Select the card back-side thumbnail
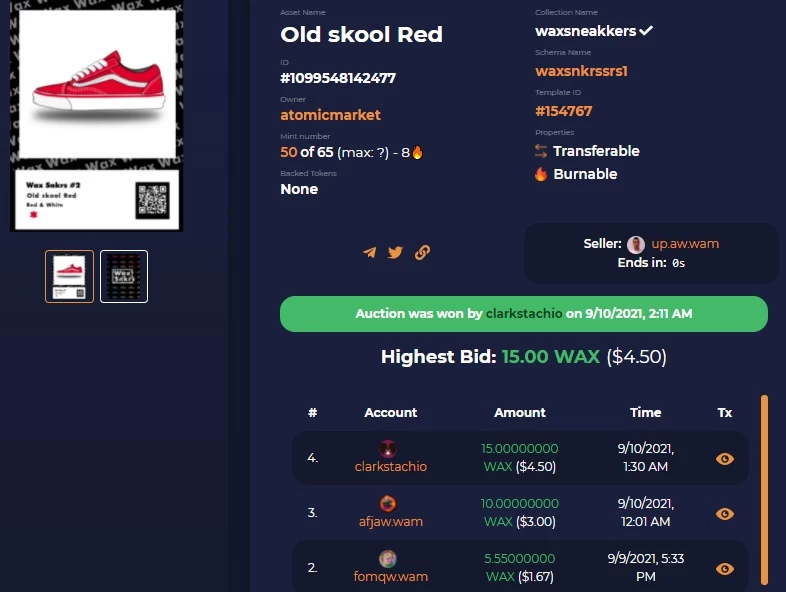Image resolution: width=786 pixels, height=592 pixels. pyautogui.click(x=124, y=276)
